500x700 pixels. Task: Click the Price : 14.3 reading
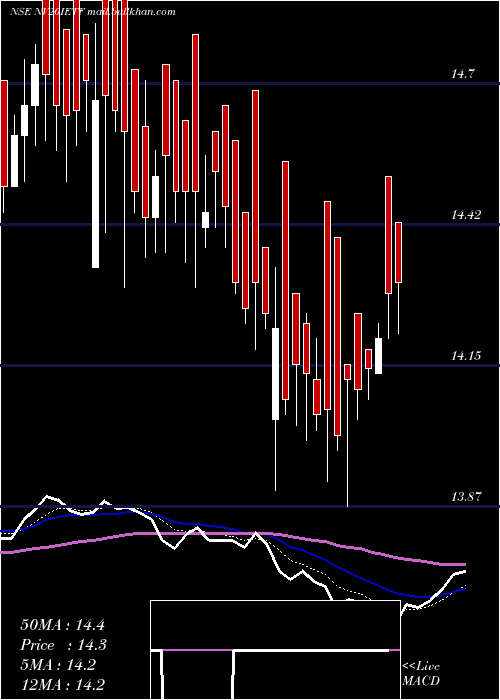[62, 645]
